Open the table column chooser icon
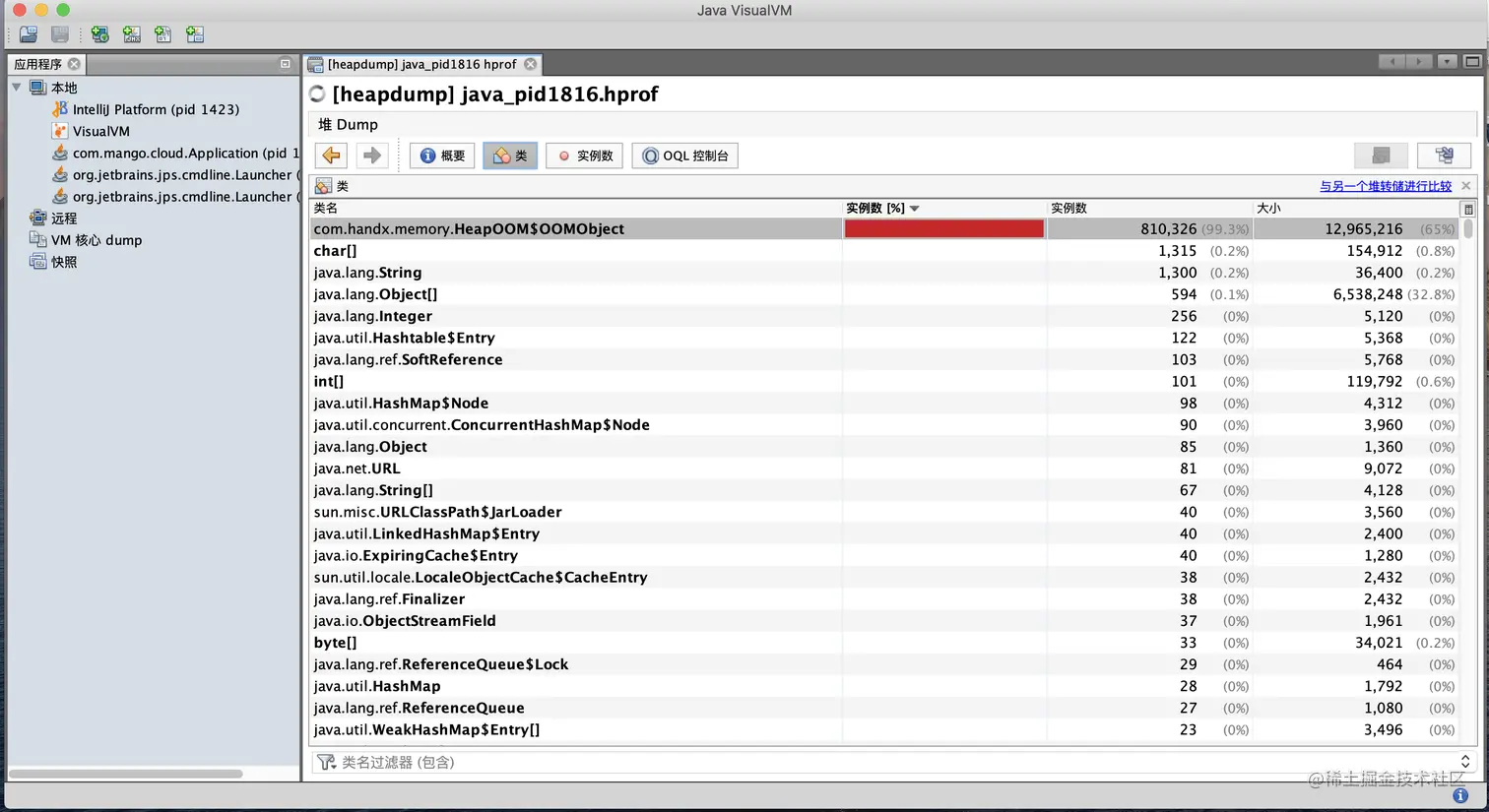 pyautogui.click(x=1468, y=209)
